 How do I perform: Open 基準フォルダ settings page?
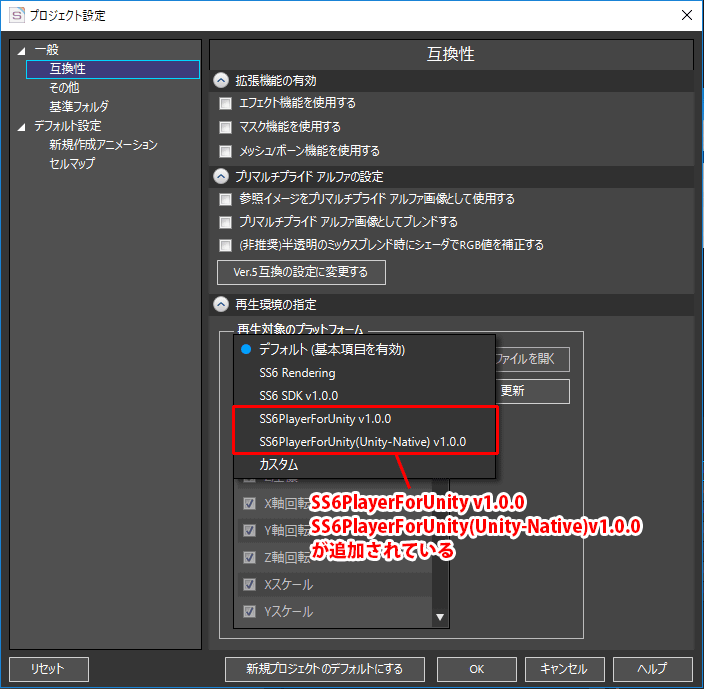[79, 106]
